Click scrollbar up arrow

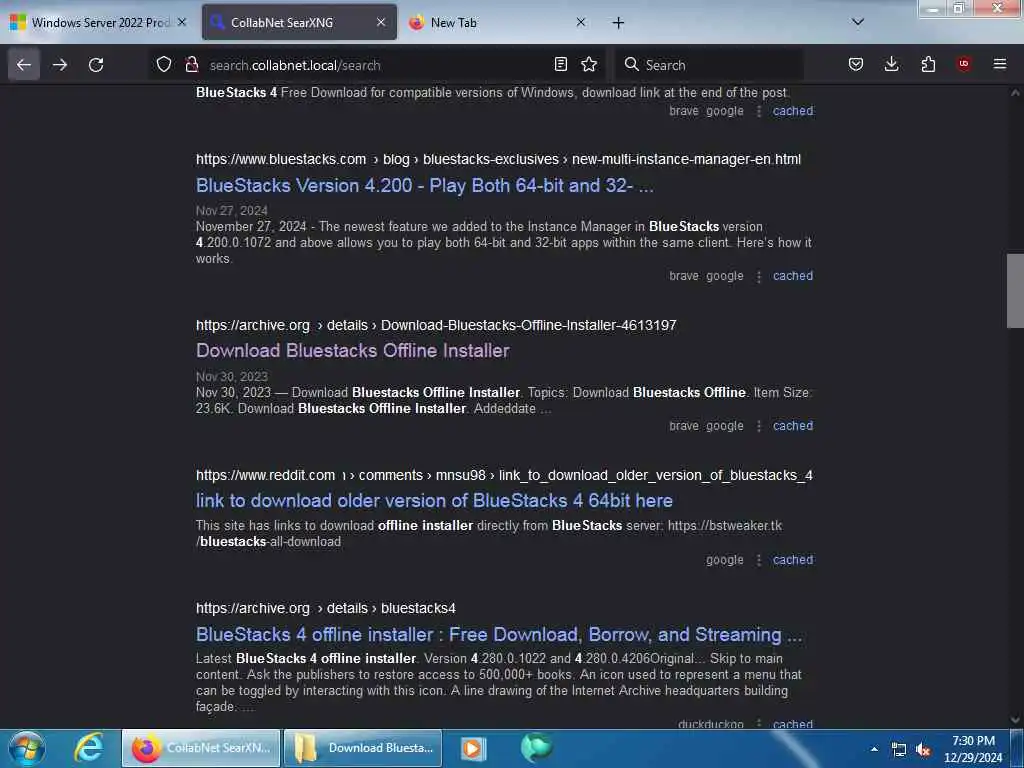[1015, 93]
